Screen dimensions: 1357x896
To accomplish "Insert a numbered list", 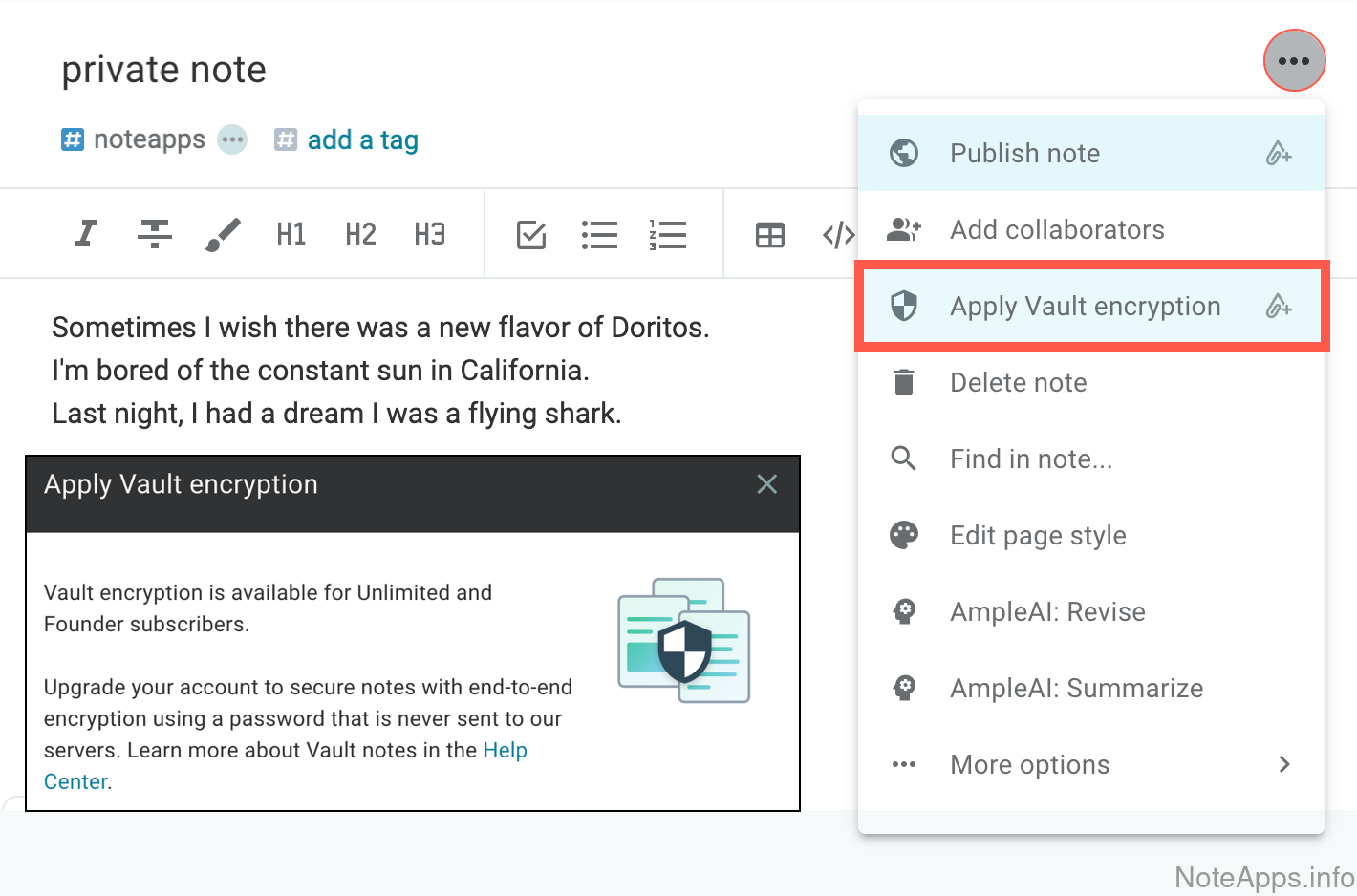I will coord(668,234).
